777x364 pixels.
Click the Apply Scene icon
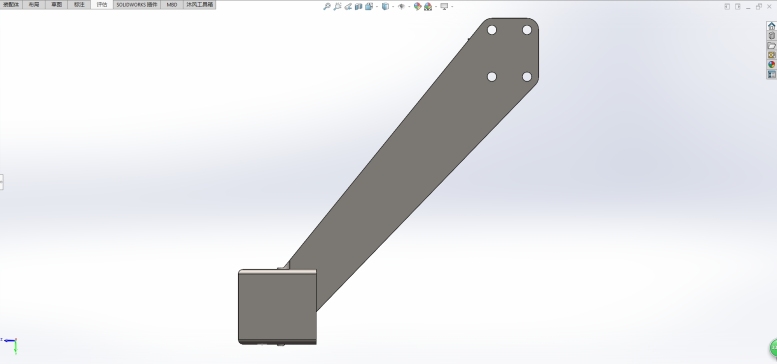click(x=428, y=6)
